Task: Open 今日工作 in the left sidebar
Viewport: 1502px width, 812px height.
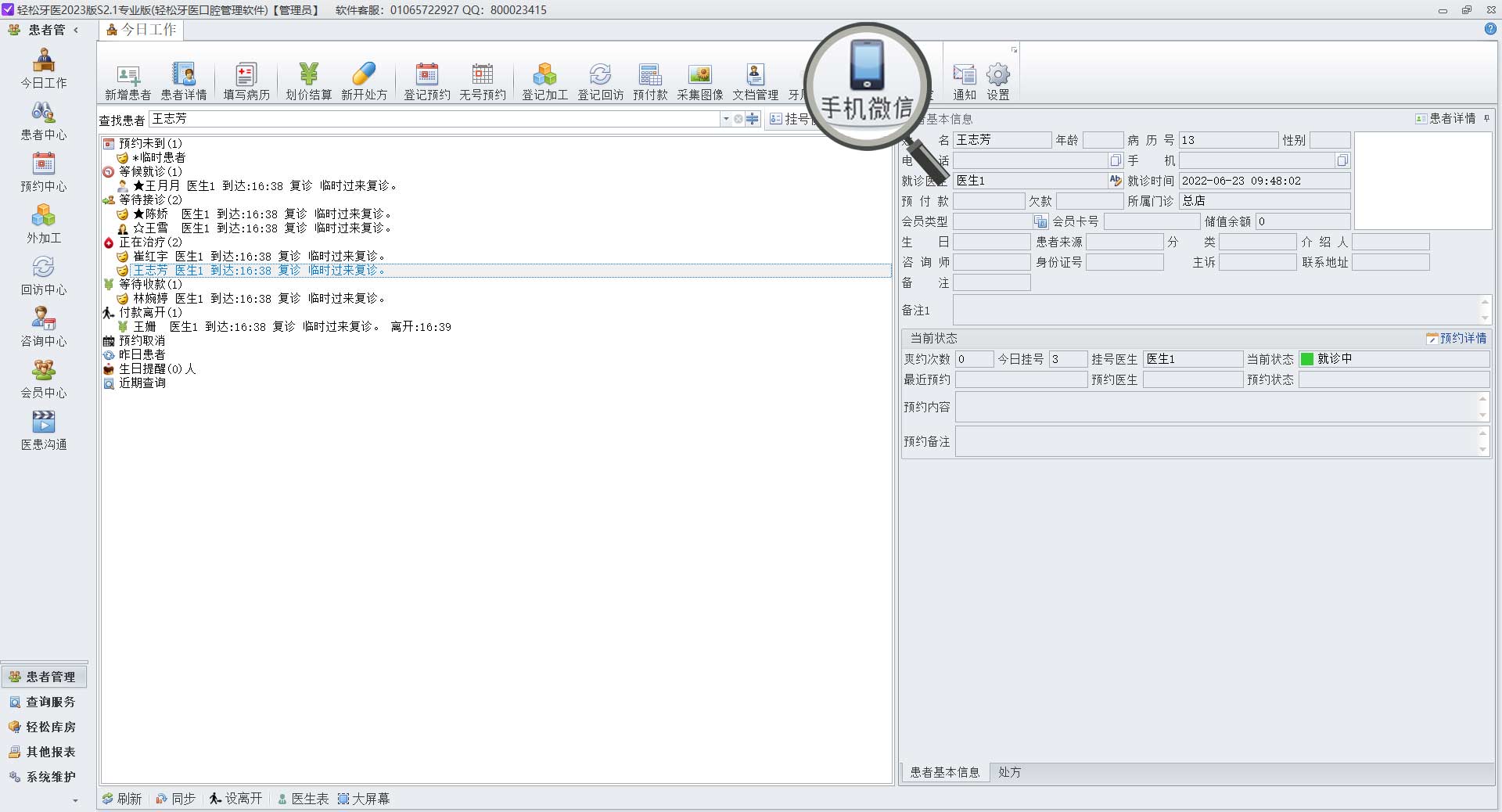Action: click(x=44, y=69)
